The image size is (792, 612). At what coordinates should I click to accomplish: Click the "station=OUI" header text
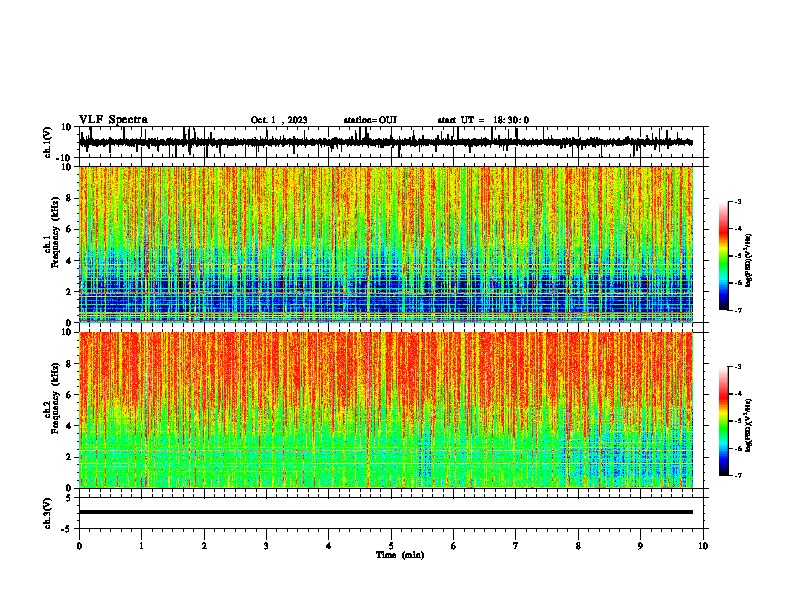(370, 120)
